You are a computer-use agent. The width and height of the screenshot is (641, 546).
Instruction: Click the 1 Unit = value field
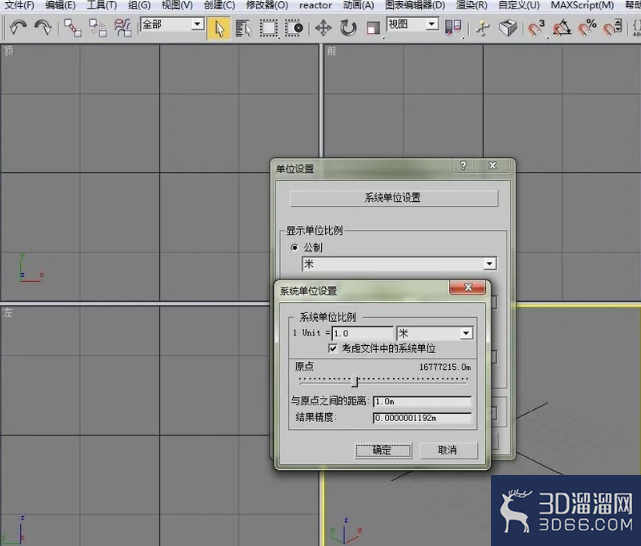pos(363,333)
